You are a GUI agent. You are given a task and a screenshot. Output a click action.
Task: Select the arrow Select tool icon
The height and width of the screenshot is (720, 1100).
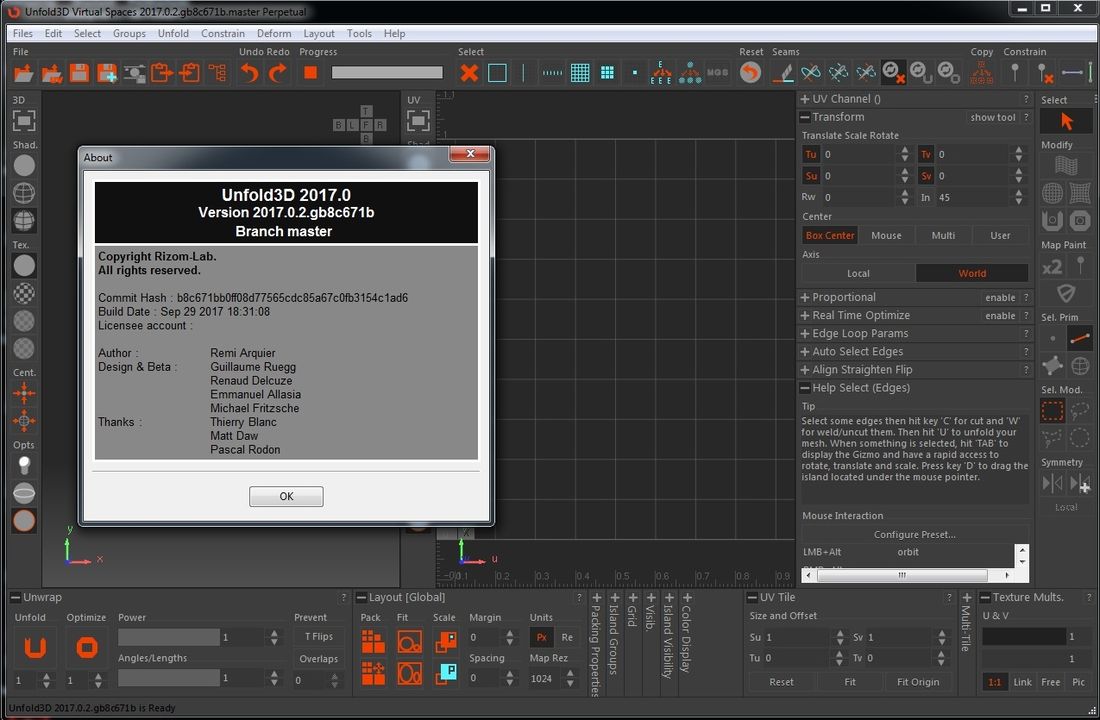pyautogui.click(x=1066, y=121)
